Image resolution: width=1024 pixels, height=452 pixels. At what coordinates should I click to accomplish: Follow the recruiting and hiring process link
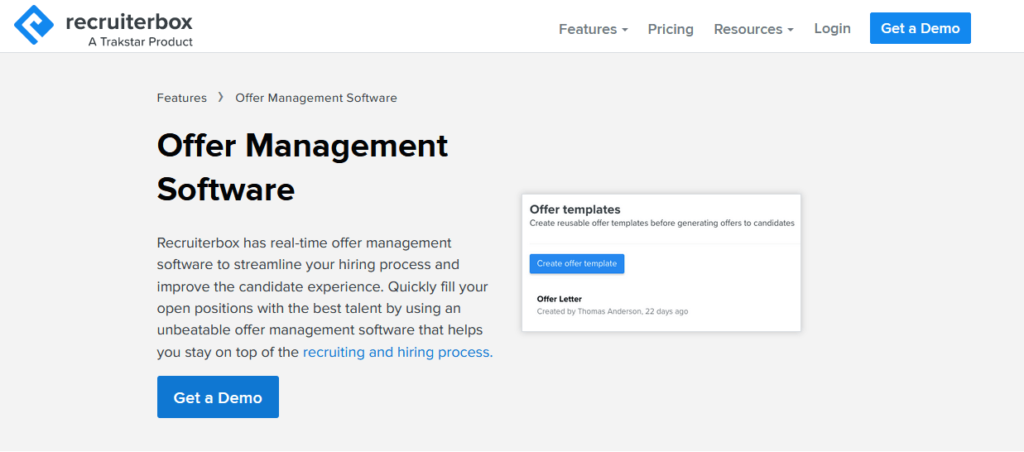tap(398, 352)
